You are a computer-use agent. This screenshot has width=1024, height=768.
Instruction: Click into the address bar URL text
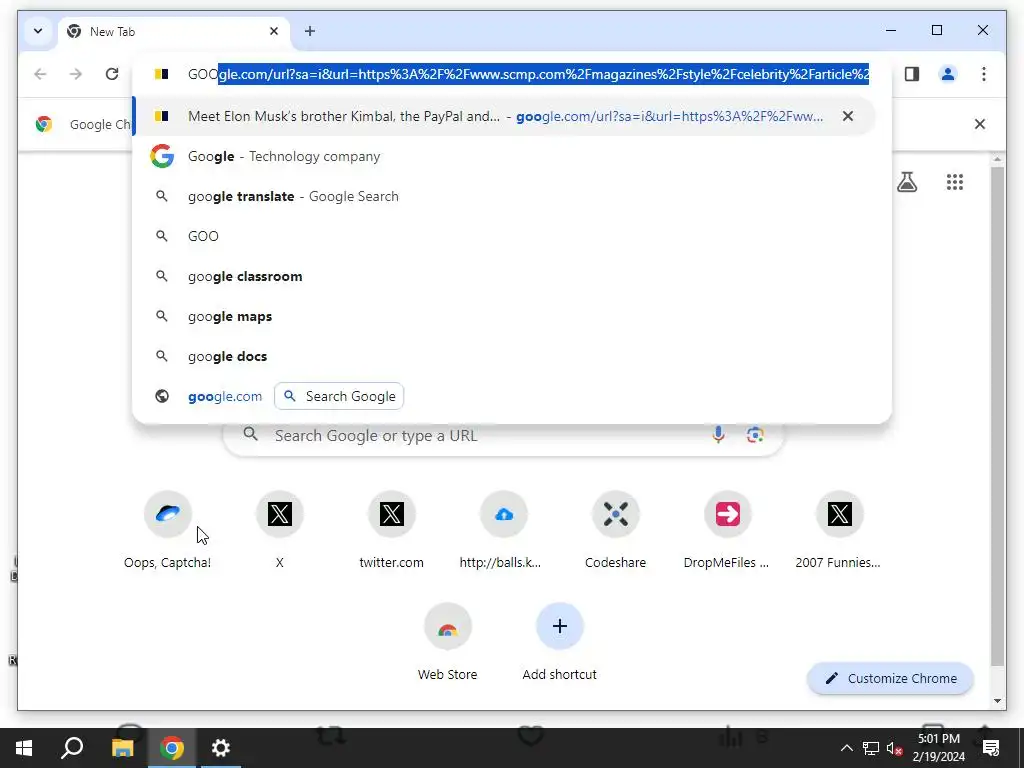(528, 74)
